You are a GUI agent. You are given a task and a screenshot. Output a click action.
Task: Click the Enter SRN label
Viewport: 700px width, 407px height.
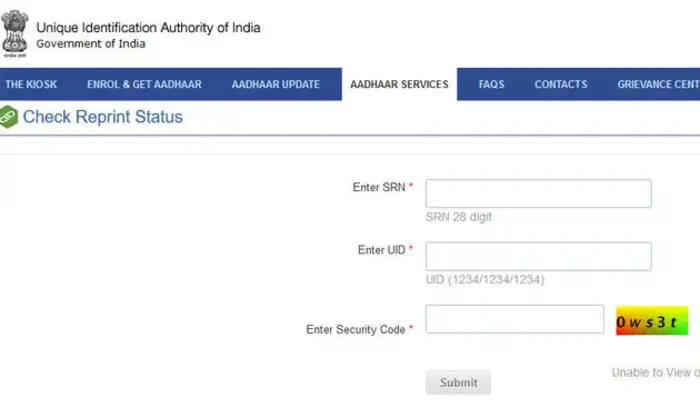pyautogui.click(x=379, y=187)
